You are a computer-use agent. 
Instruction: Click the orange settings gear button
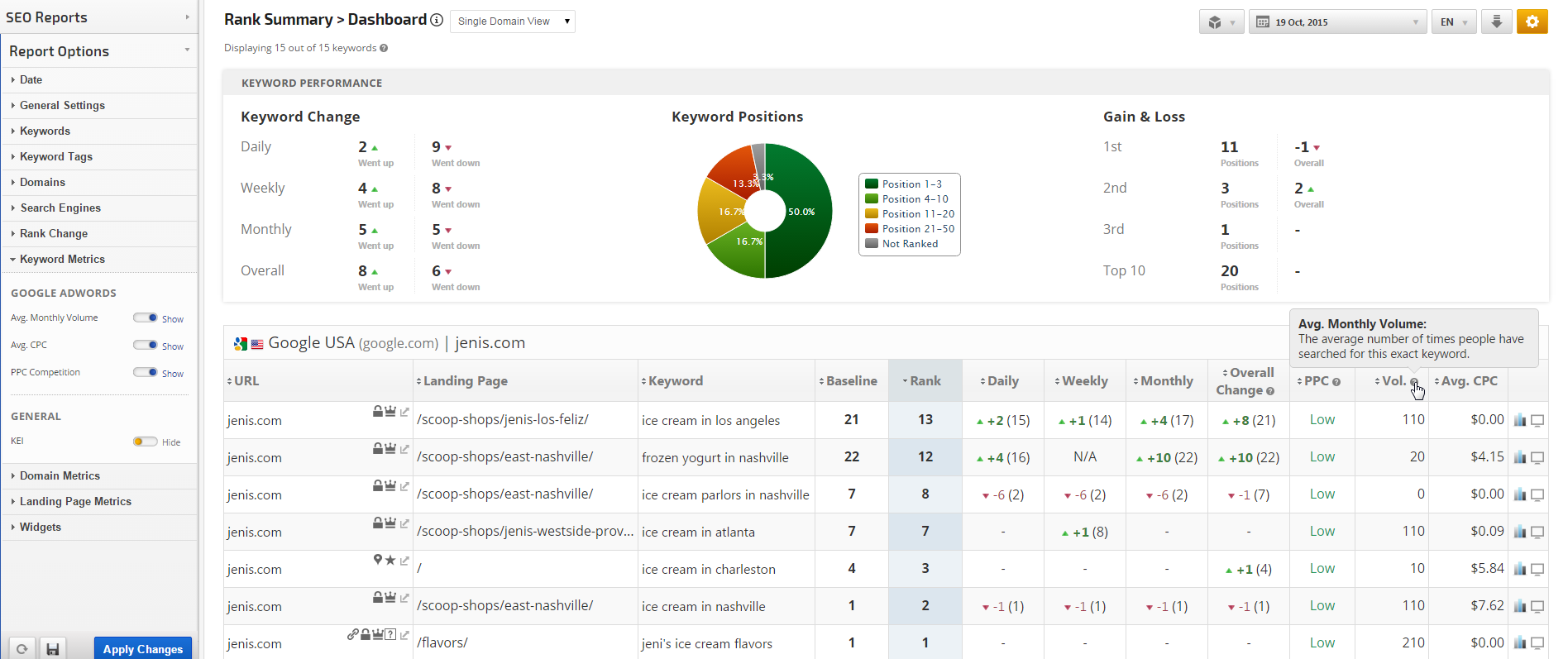[1532, 22]
